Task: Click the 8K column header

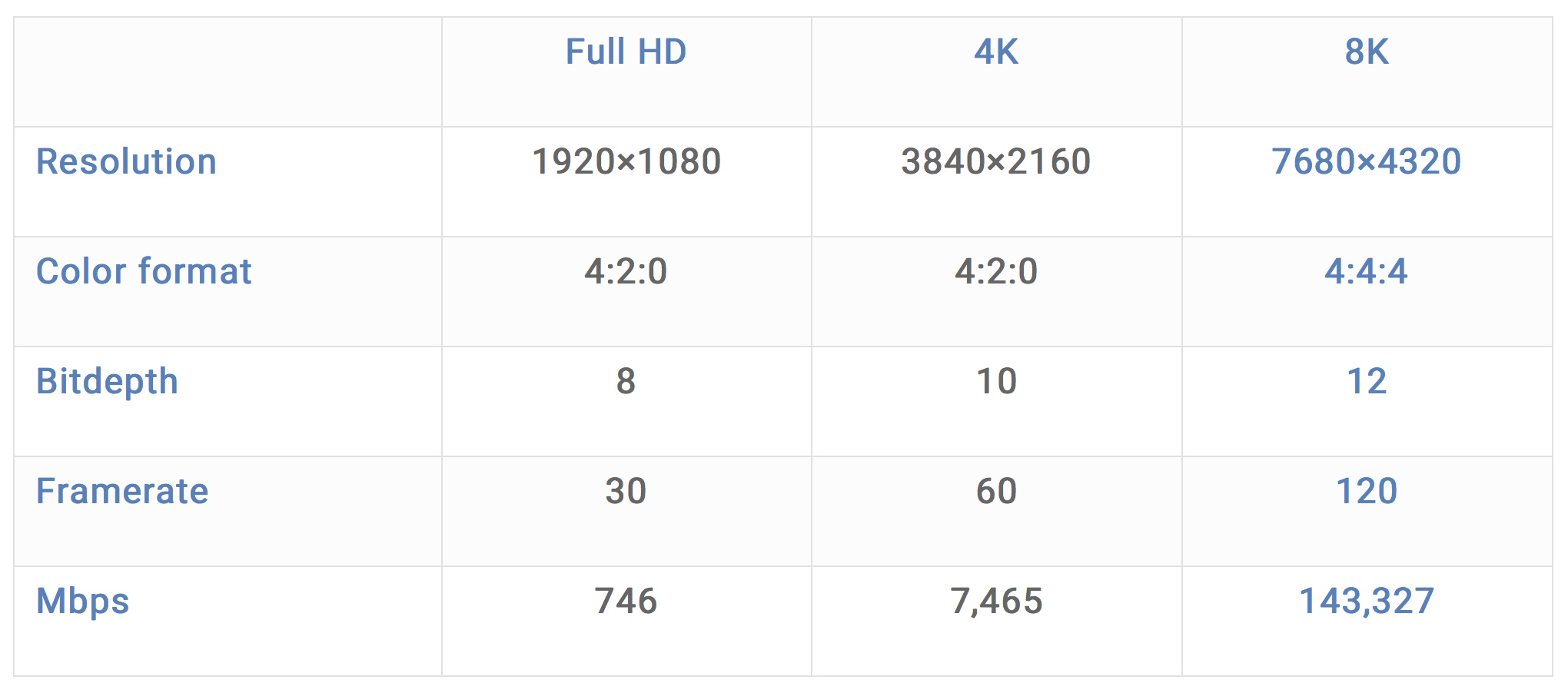Action: pos(1367,52)
